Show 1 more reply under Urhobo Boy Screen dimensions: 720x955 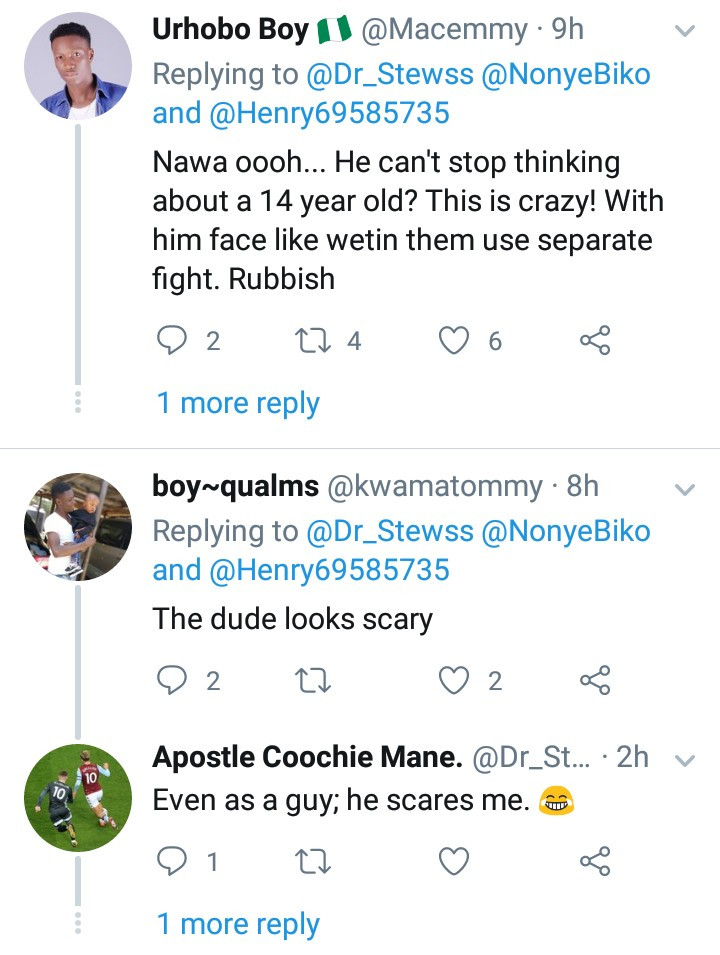tap(238, 403)
